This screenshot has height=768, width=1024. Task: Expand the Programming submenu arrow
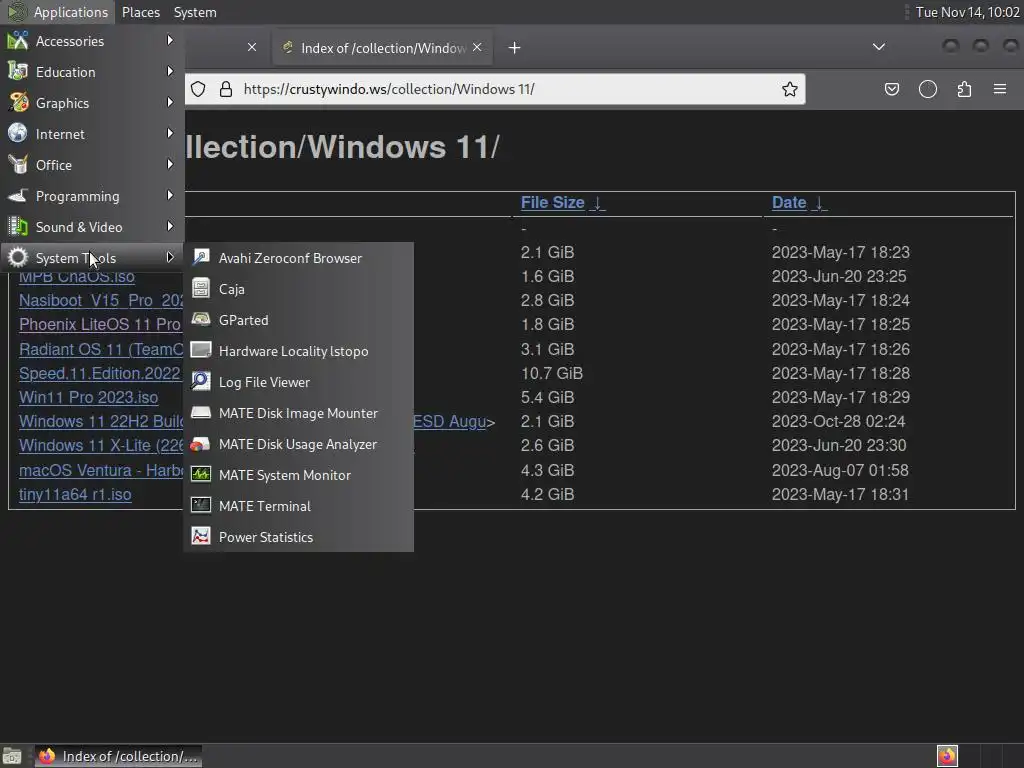tap(170, 195)
